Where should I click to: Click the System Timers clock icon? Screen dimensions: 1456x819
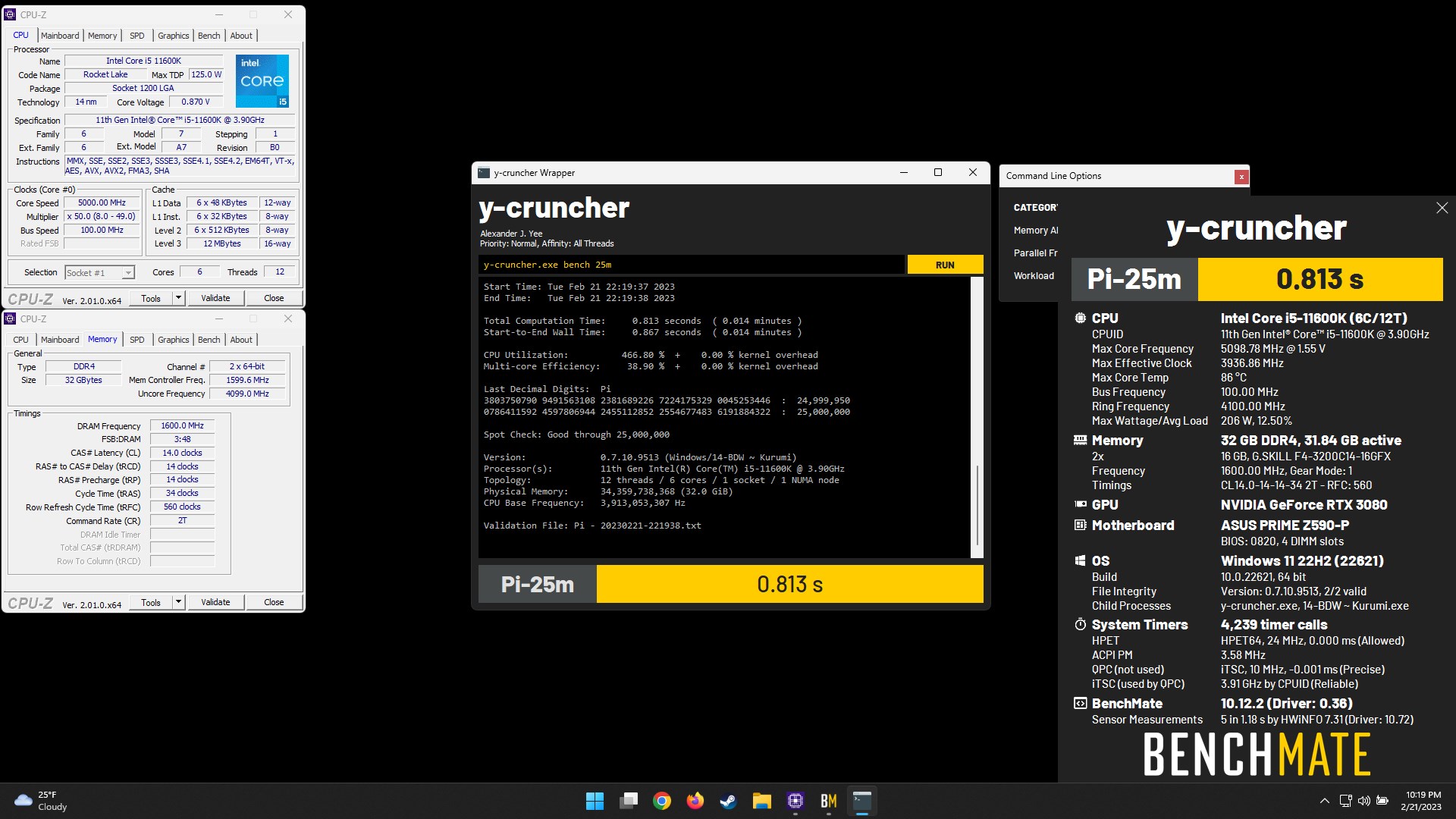pyautogui.click(x=1080, y=624)
